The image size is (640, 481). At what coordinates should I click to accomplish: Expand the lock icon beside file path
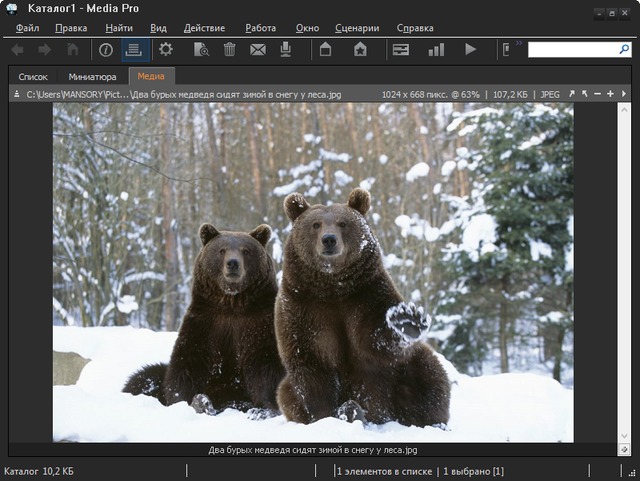15,94
